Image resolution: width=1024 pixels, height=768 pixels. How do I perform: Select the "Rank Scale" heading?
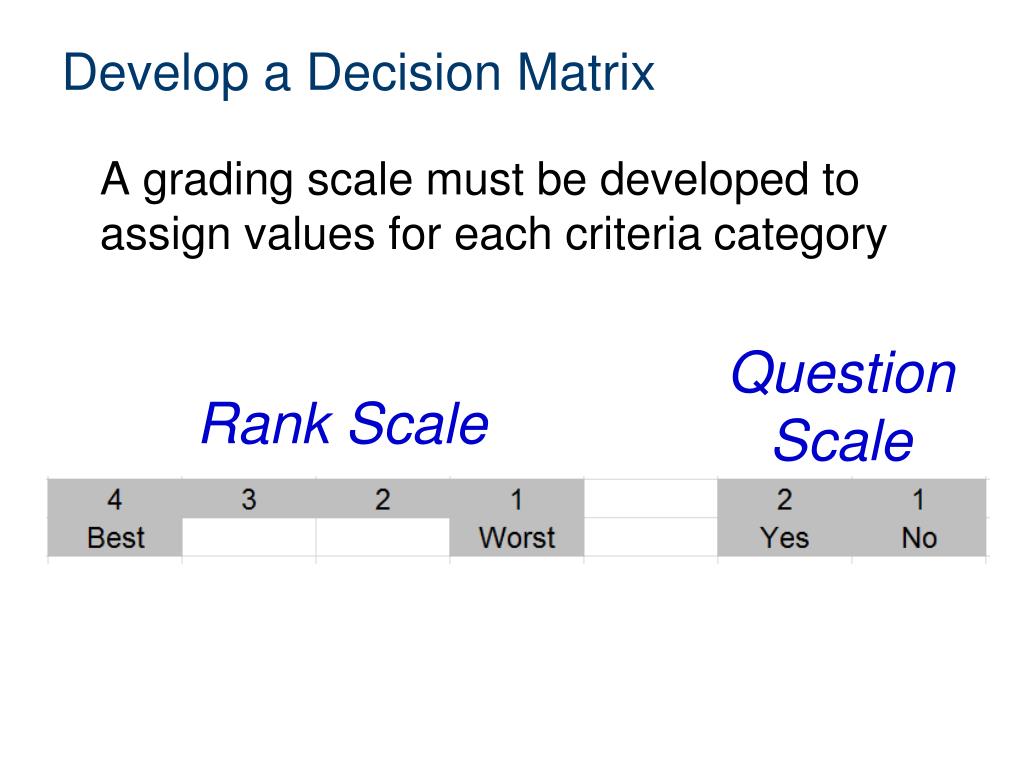(345, 423)
